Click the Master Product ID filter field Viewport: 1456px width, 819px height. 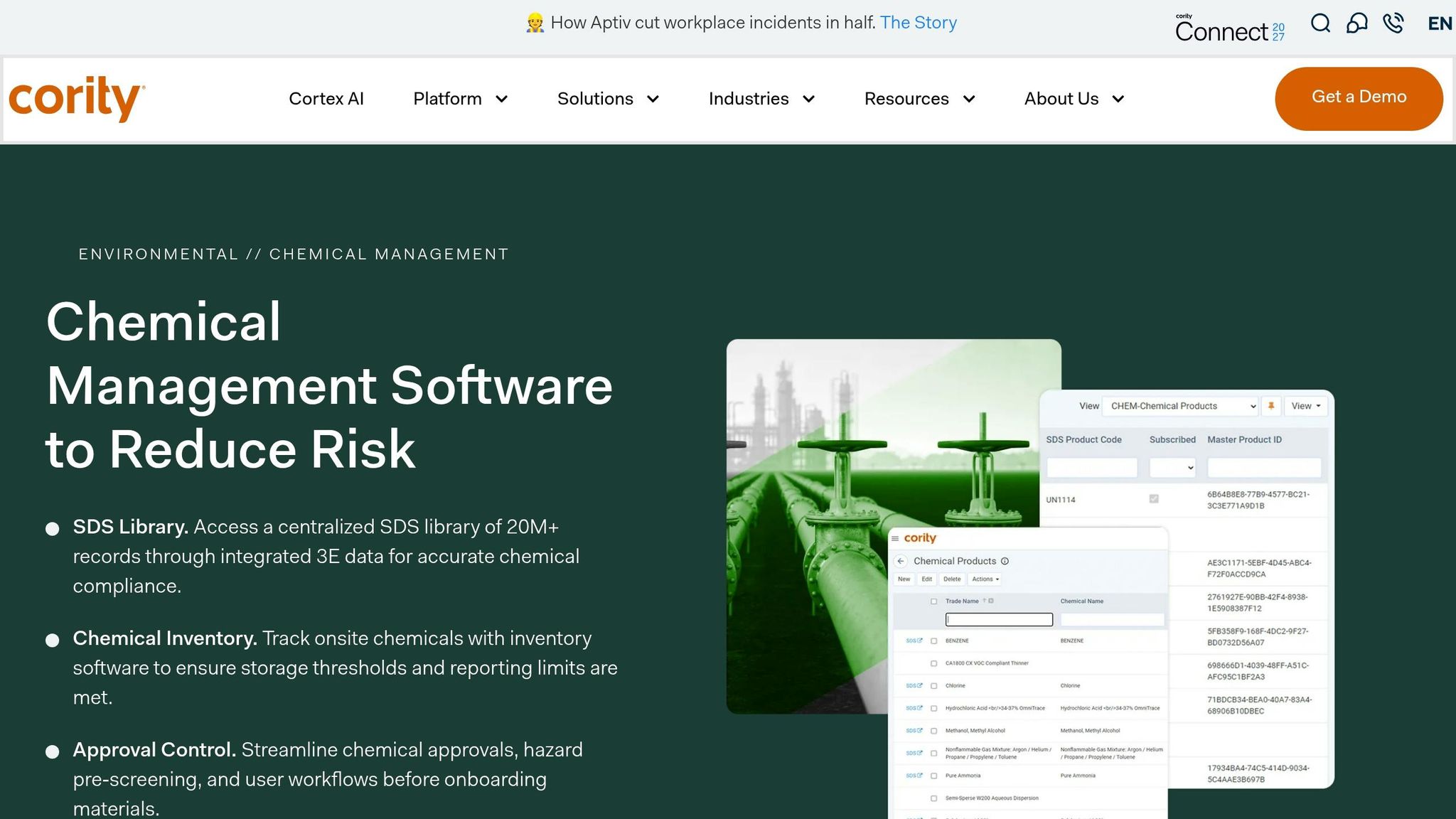(1264, 468)
